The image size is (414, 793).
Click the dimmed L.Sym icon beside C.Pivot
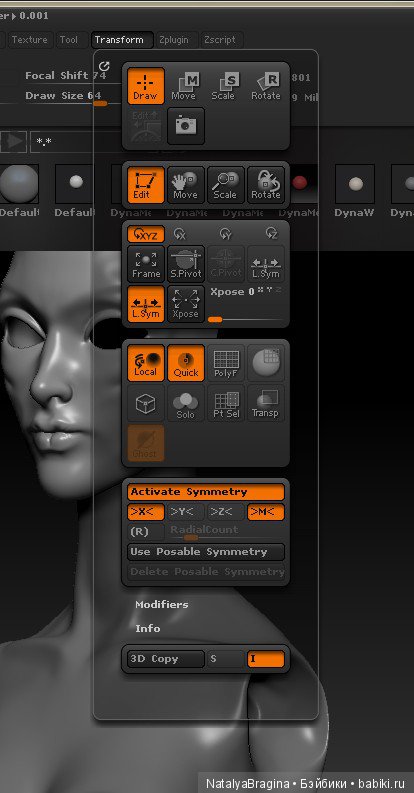266,263
